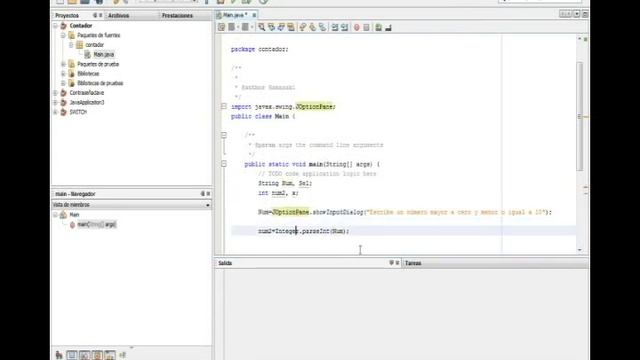This screenshot has width=640, height=360.
Task: Stop Macro Recording icon
Action: [367, 27]
